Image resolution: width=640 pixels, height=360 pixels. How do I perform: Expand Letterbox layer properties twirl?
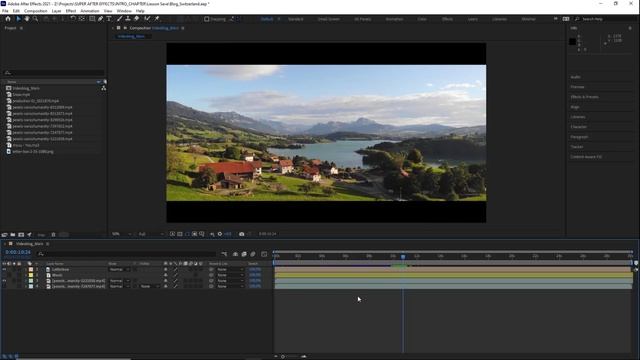(x=26, y=269)
